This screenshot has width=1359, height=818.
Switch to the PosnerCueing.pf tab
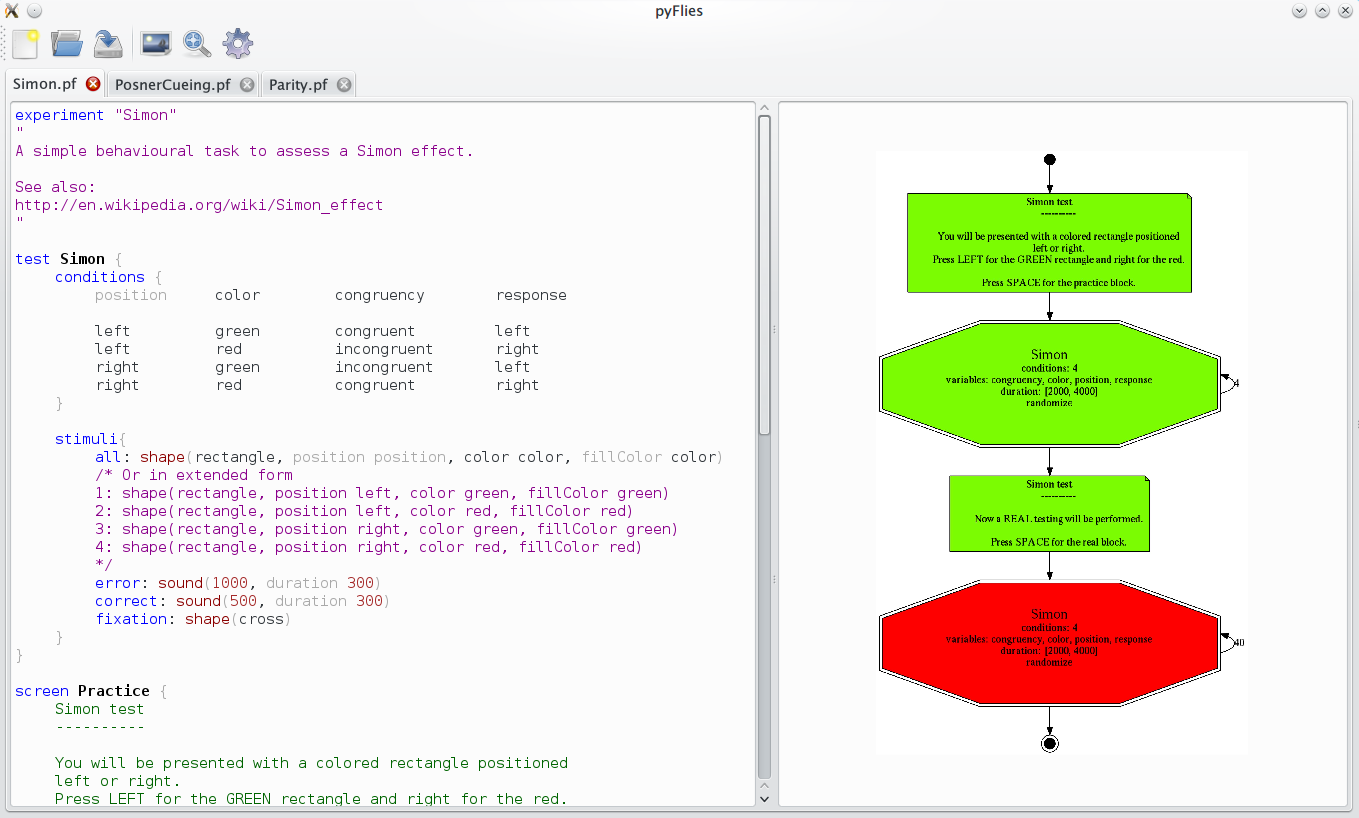pyautogui.click(x=172, y=85)
